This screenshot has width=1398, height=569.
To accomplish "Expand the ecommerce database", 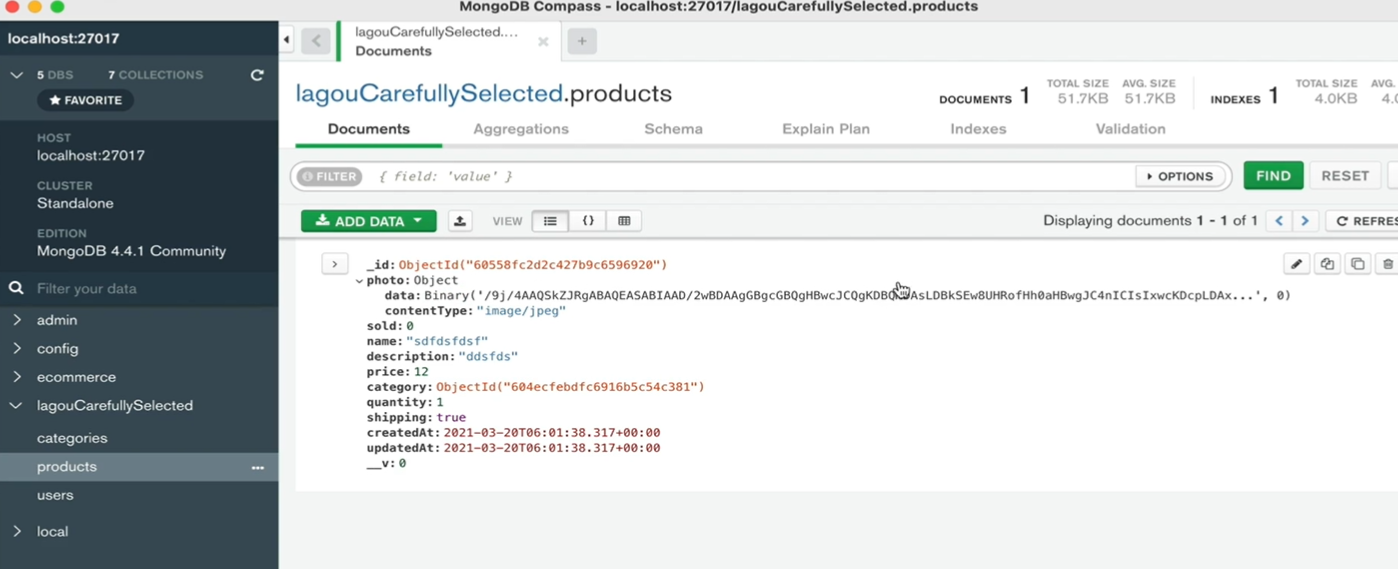I will (x=17, y=377).
